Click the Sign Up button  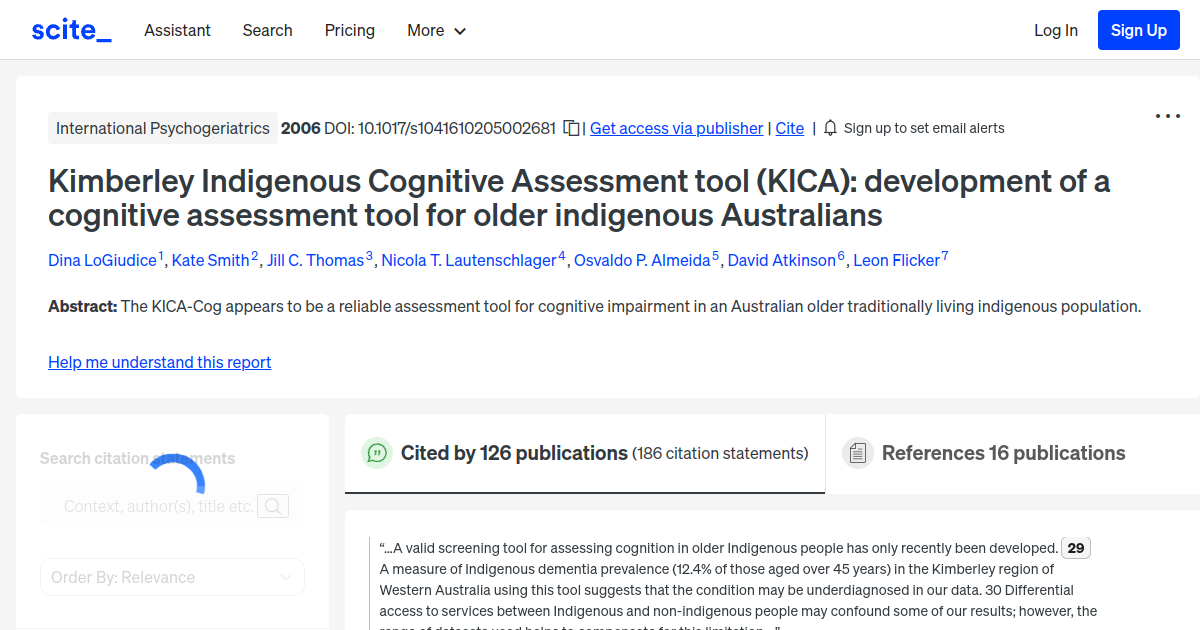click(1138, 29)
